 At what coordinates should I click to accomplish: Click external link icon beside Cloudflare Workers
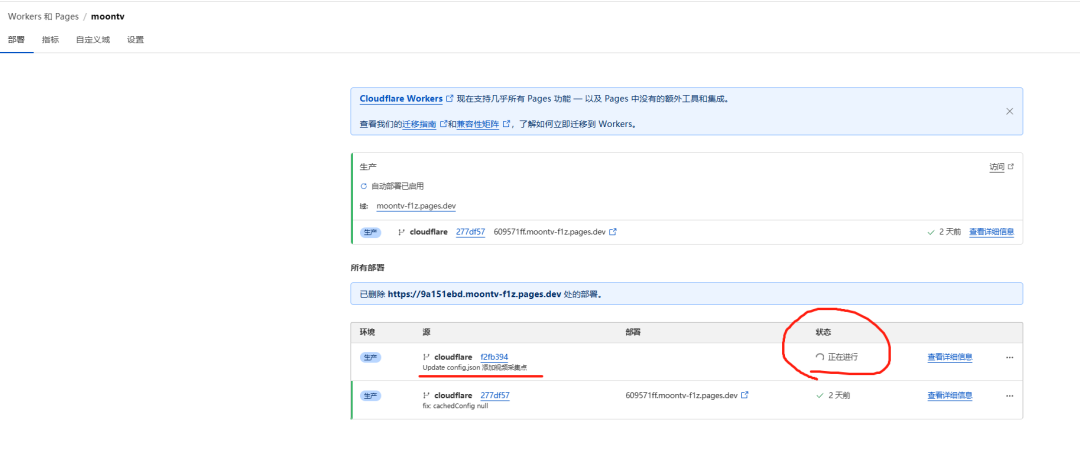(x=449, y=99)
